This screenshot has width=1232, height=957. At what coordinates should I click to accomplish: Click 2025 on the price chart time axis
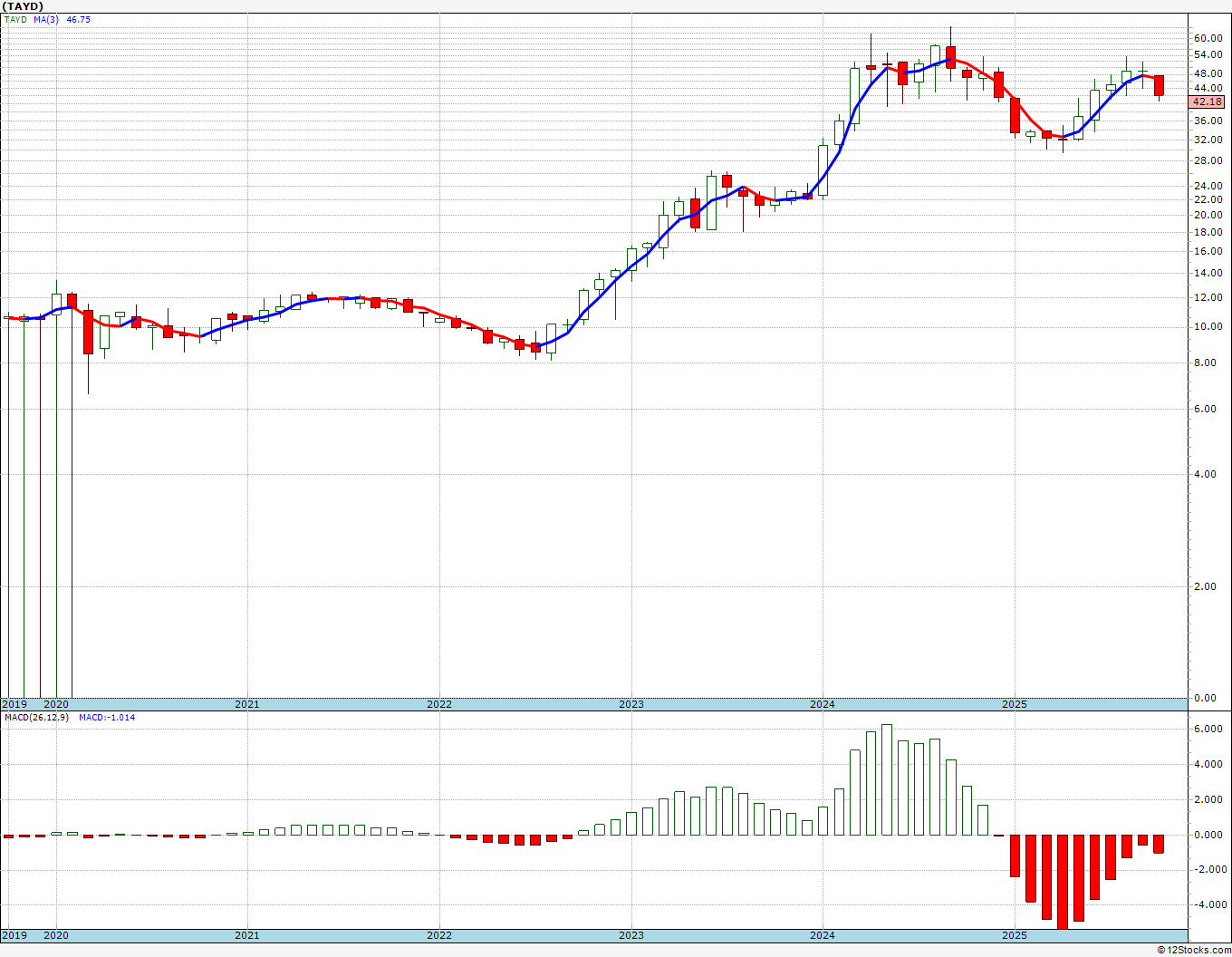click(x=1015, y=704)
